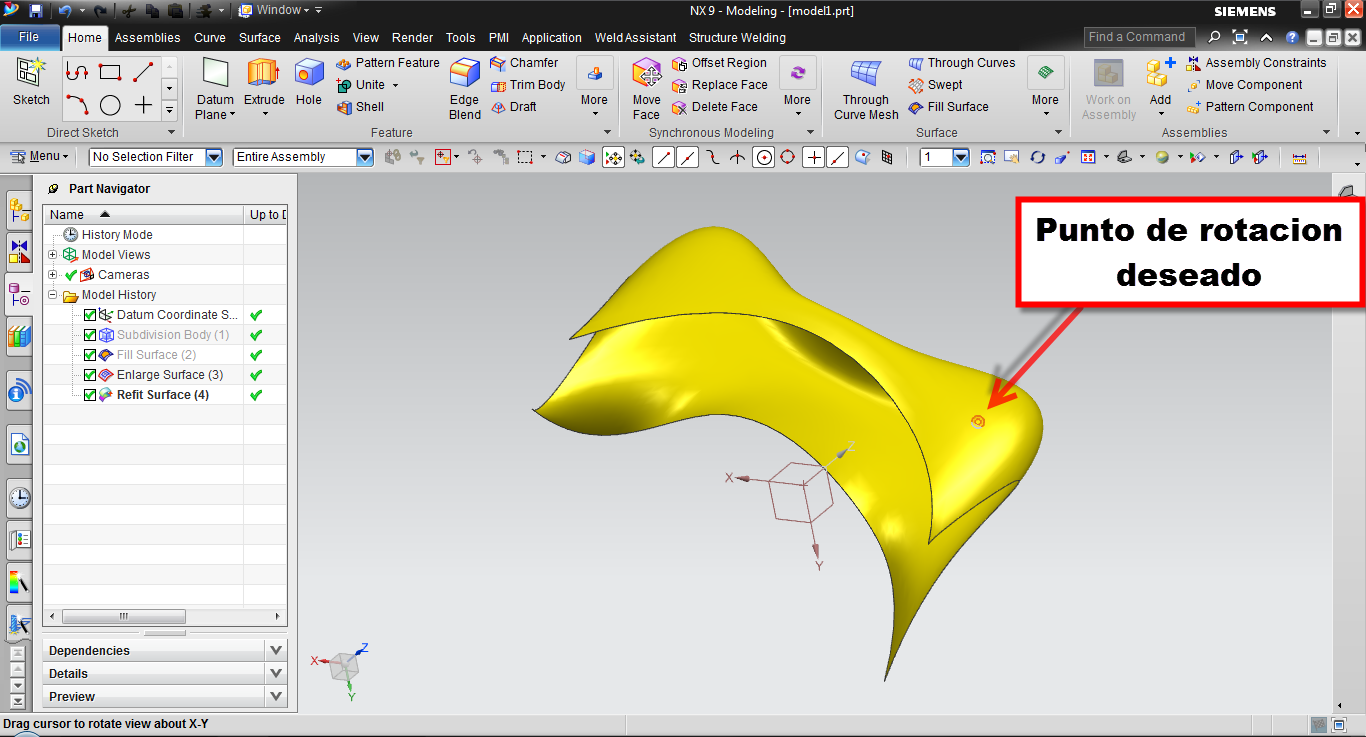Choose the Shell command
The height and width of the screenshot is (737, 1366).
point(360,107)
